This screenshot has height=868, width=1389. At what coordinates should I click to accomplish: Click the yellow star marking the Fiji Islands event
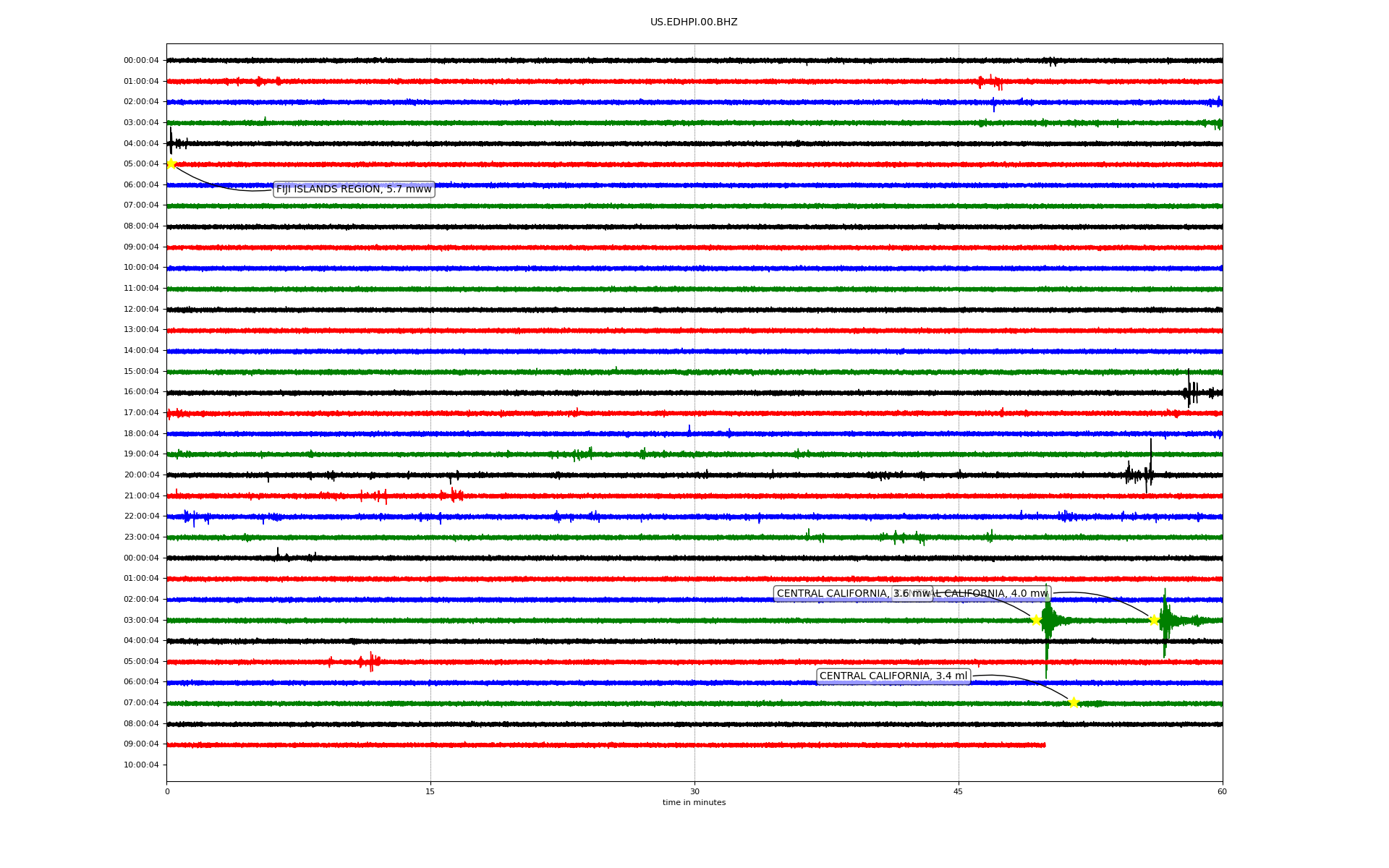pyautogui.click(x=171, y=163)
